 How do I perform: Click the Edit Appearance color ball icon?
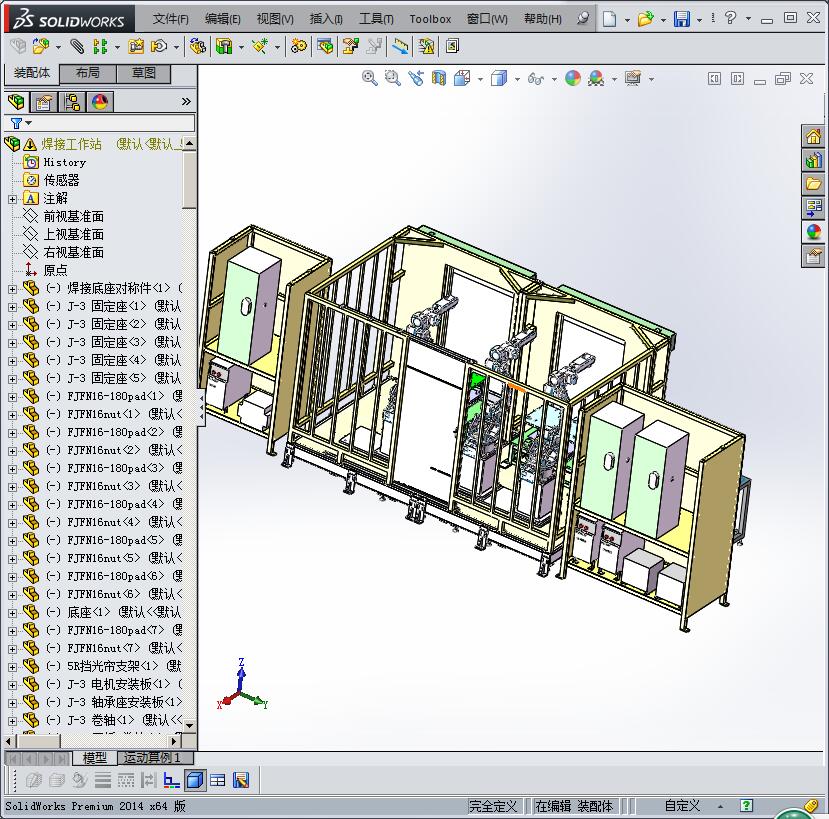click(x=573, y=79)
